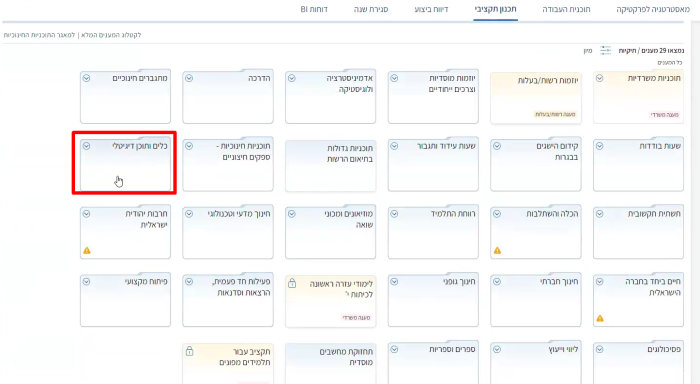Open the chevron on מוזיאונים ומכוני שואה card
Screen dimensions: 700x384
pos(292,214)
